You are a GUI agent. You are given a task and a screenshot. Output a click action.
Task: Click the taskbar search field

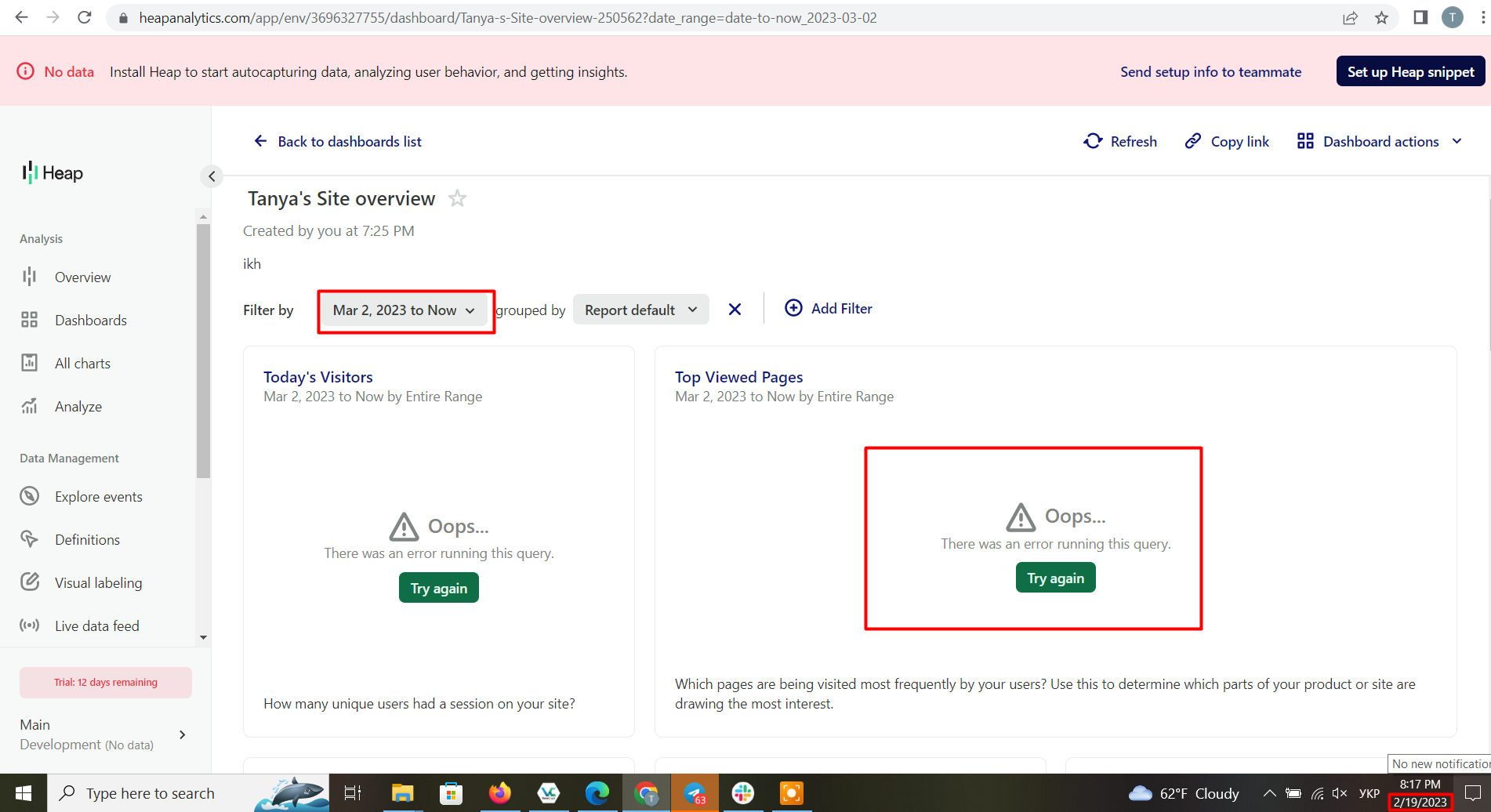pyautogui.click(x=188, y=793)
